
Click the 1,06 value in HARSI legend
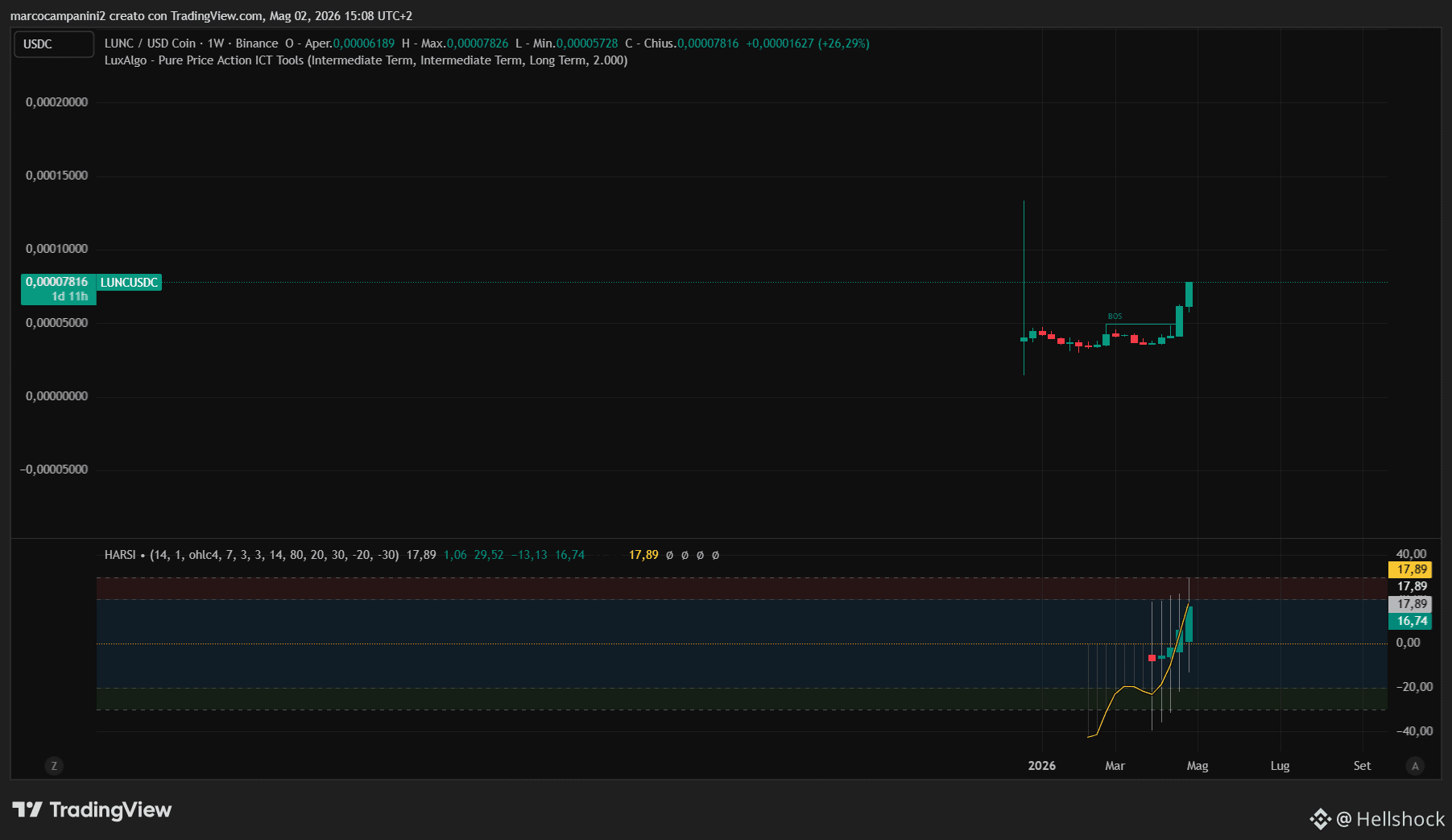point(455,555)
